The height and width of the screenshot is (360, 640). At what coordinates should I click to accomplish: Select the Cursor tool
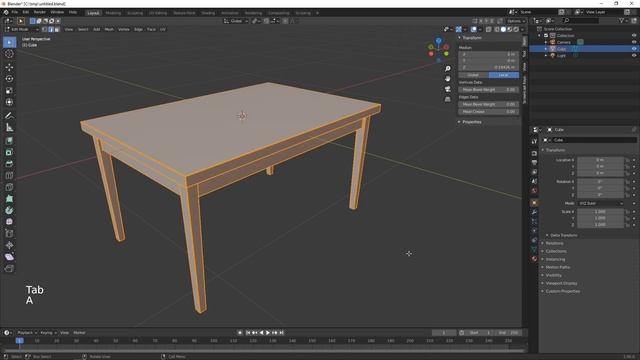pyautogui.click(x=9, y=54)
